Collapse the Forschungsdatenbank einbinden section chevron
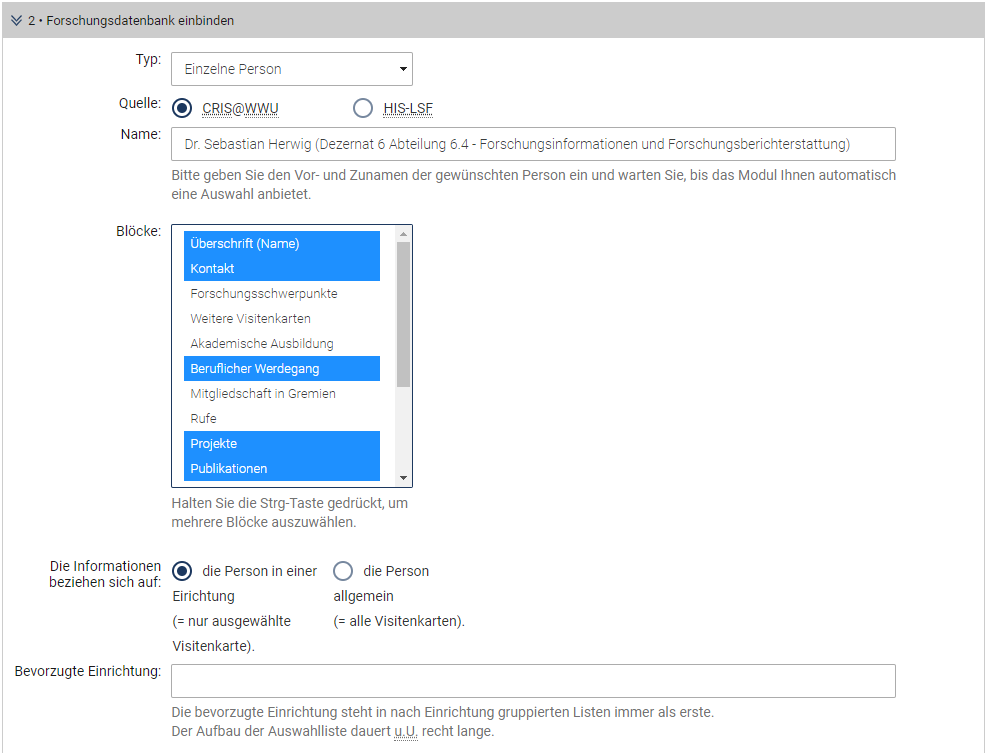 16,21
